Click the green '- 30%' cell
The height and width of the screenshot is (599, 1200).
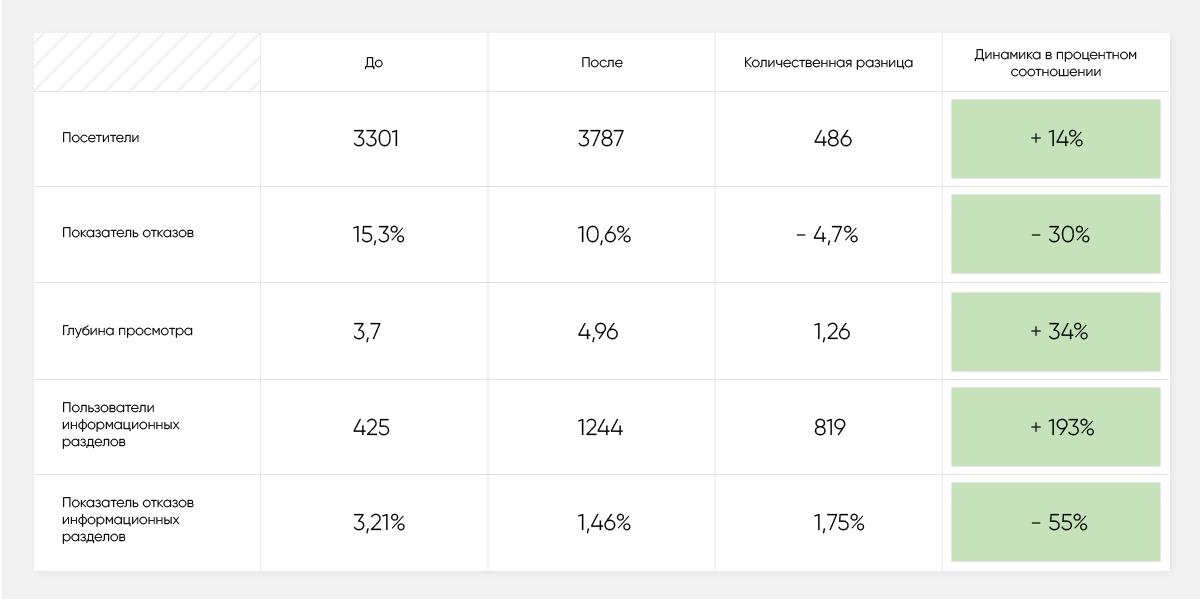[1056, 234]
